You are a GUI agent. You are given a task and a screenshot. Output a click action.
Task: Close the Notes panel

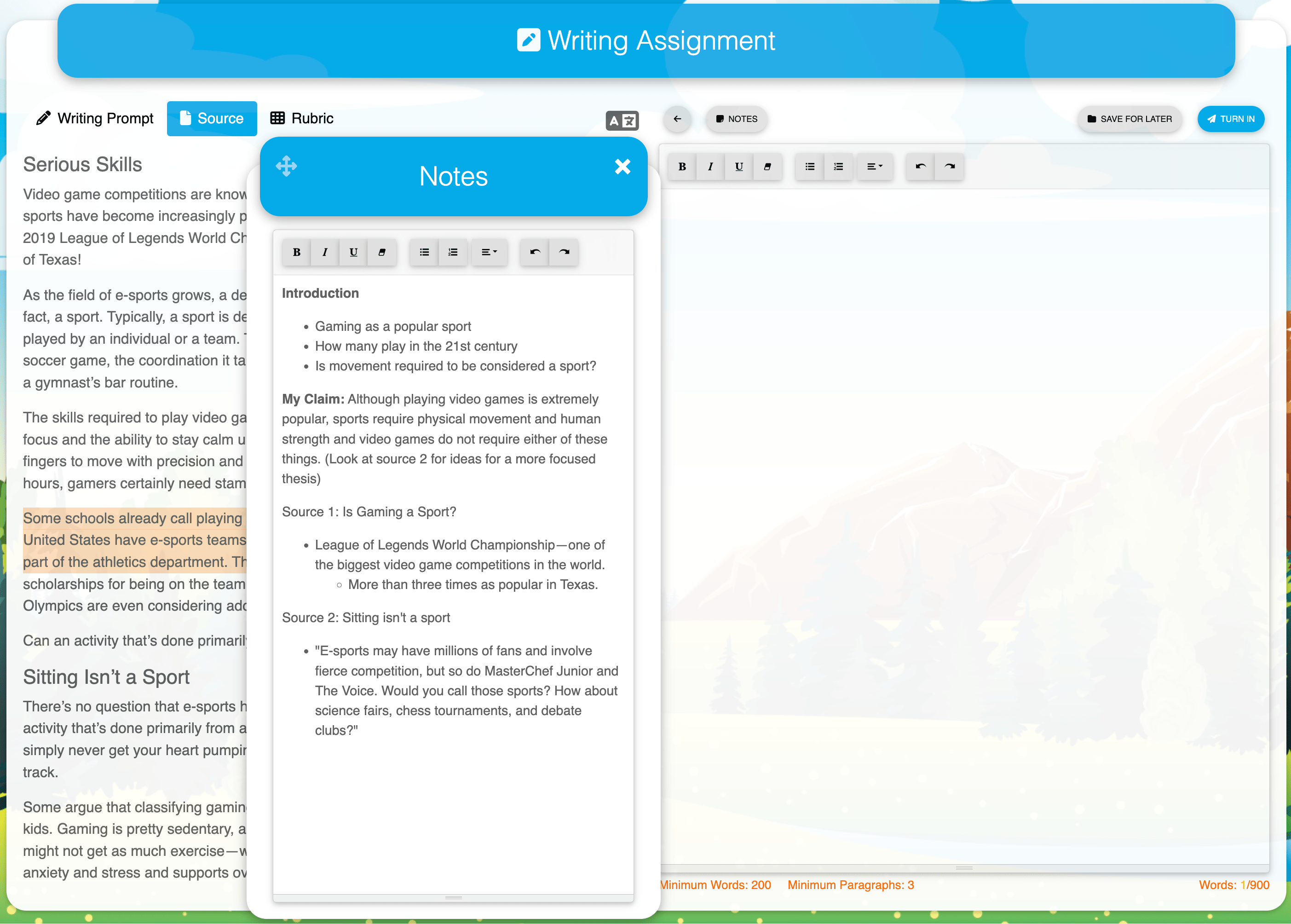(x=622, y=166)
